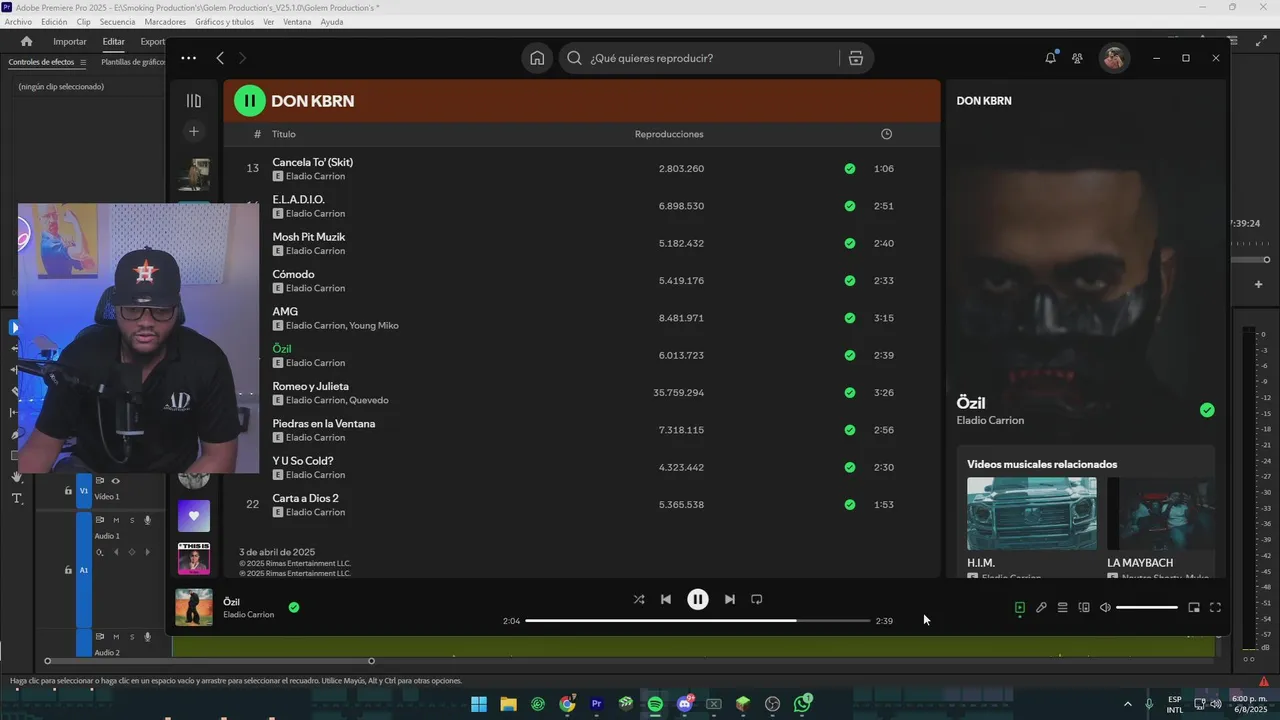Open Premiere Archivo menu
The height and width of the screenshot is (720, 1280).
pos(18,22)
